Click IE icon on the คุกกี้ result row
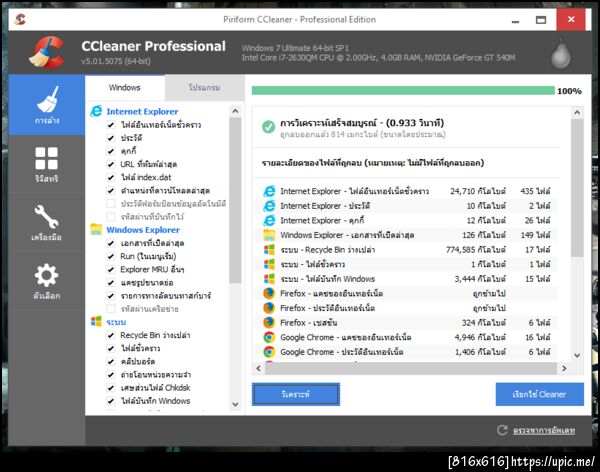This screenshot has width=600, height=472. [x=269, y=220]
